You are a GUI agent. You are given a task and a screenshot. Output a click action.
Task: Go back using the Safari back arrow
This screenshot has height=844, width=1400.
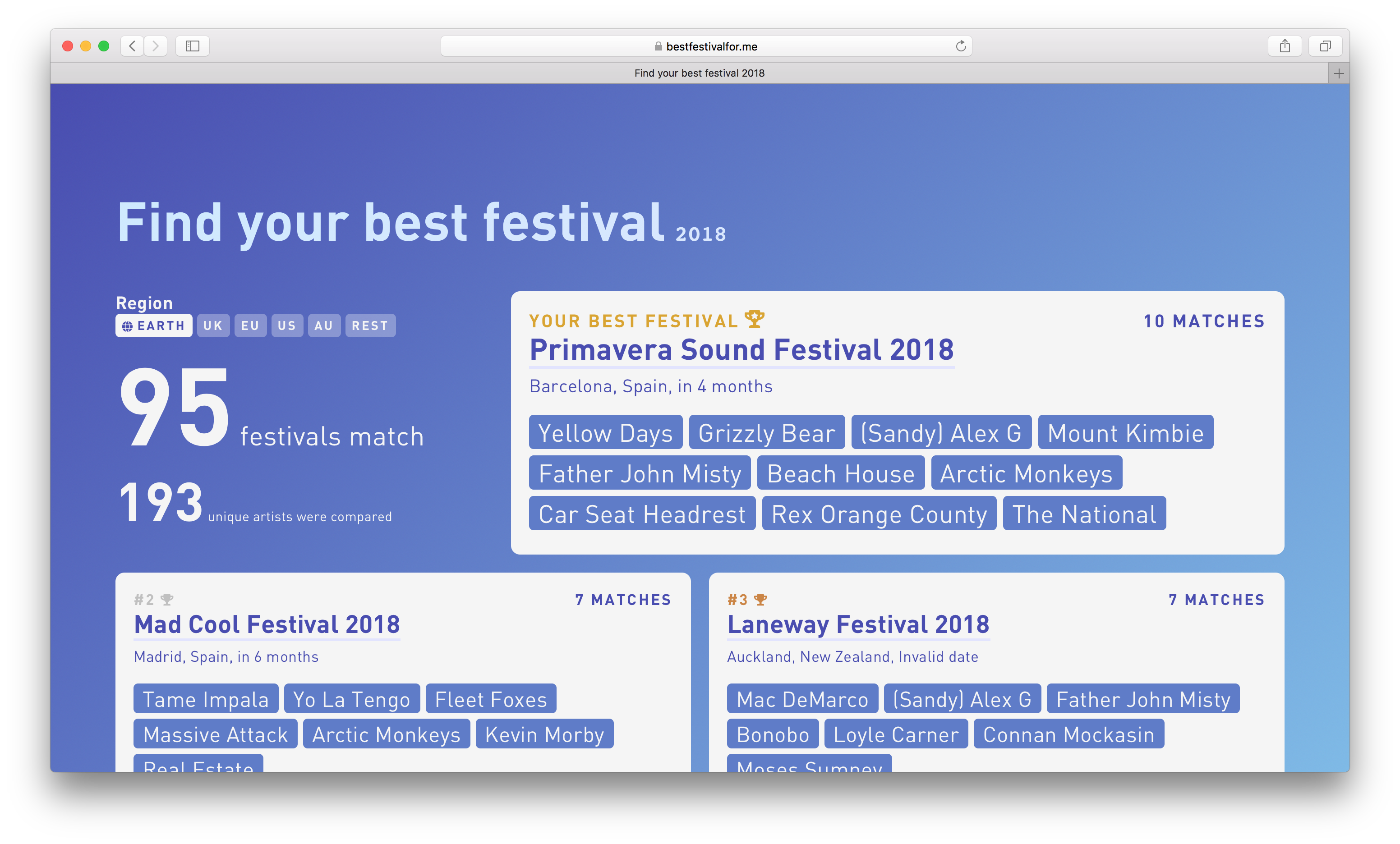(x=133, y=46)
